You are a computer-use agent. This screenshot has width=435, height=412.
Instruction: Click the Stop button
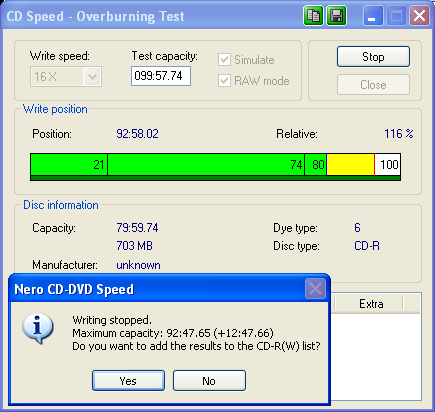tap(373, 57)
